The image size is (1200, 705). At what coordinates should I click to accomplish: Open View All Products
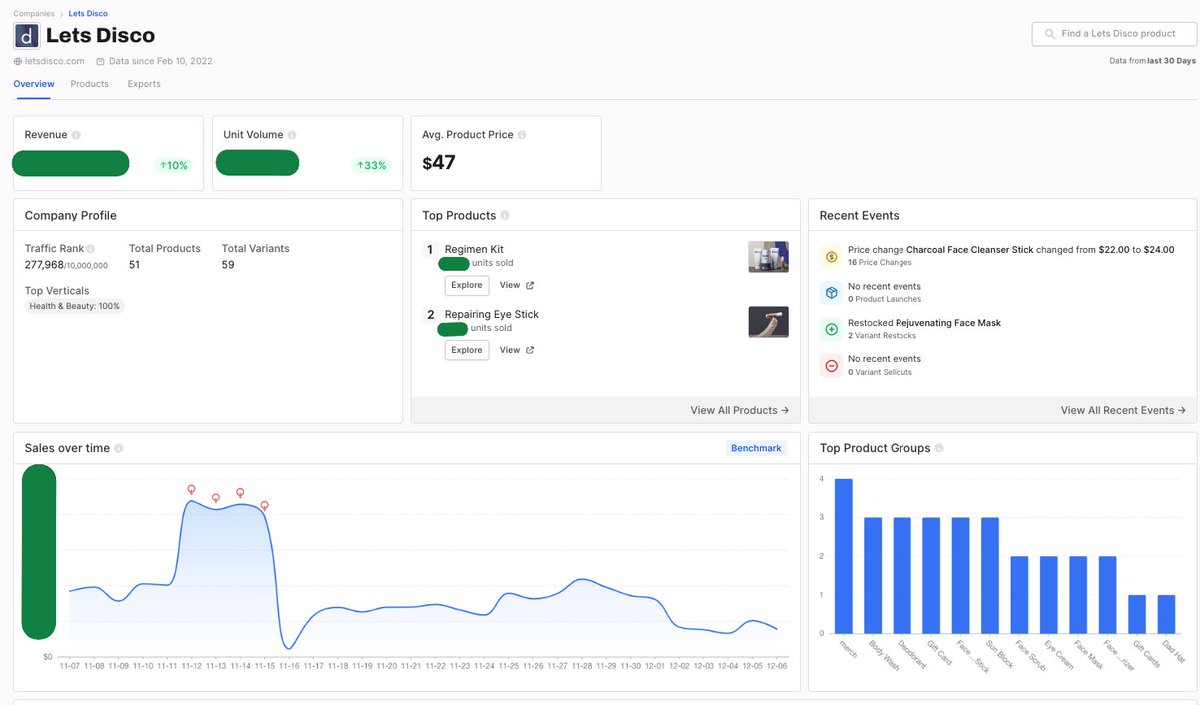[x=739, y=410]
